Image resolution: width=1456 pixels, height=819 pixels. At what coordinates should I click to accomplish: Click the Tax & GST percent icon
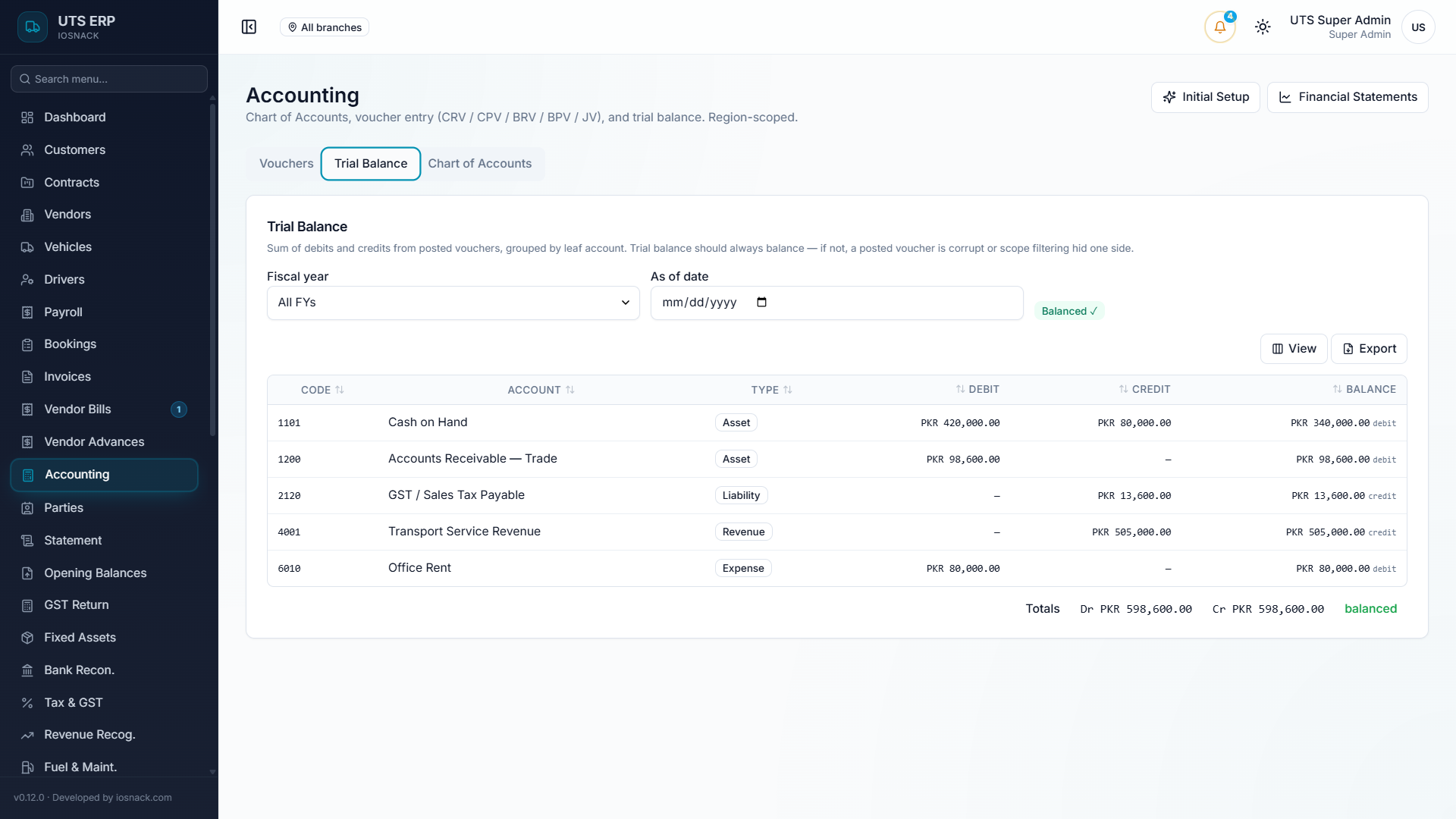click(x=27, y=703)
